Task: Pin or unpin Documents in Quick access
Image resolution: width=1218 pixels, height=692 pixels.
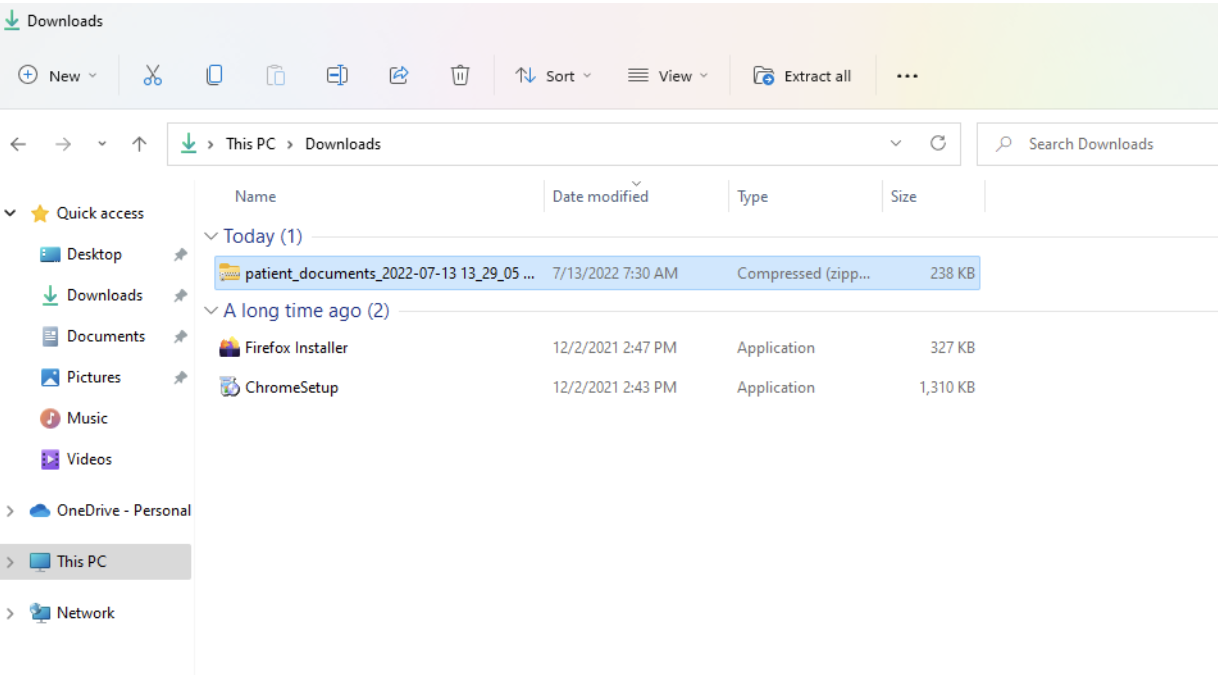Action: pos(180,336)
